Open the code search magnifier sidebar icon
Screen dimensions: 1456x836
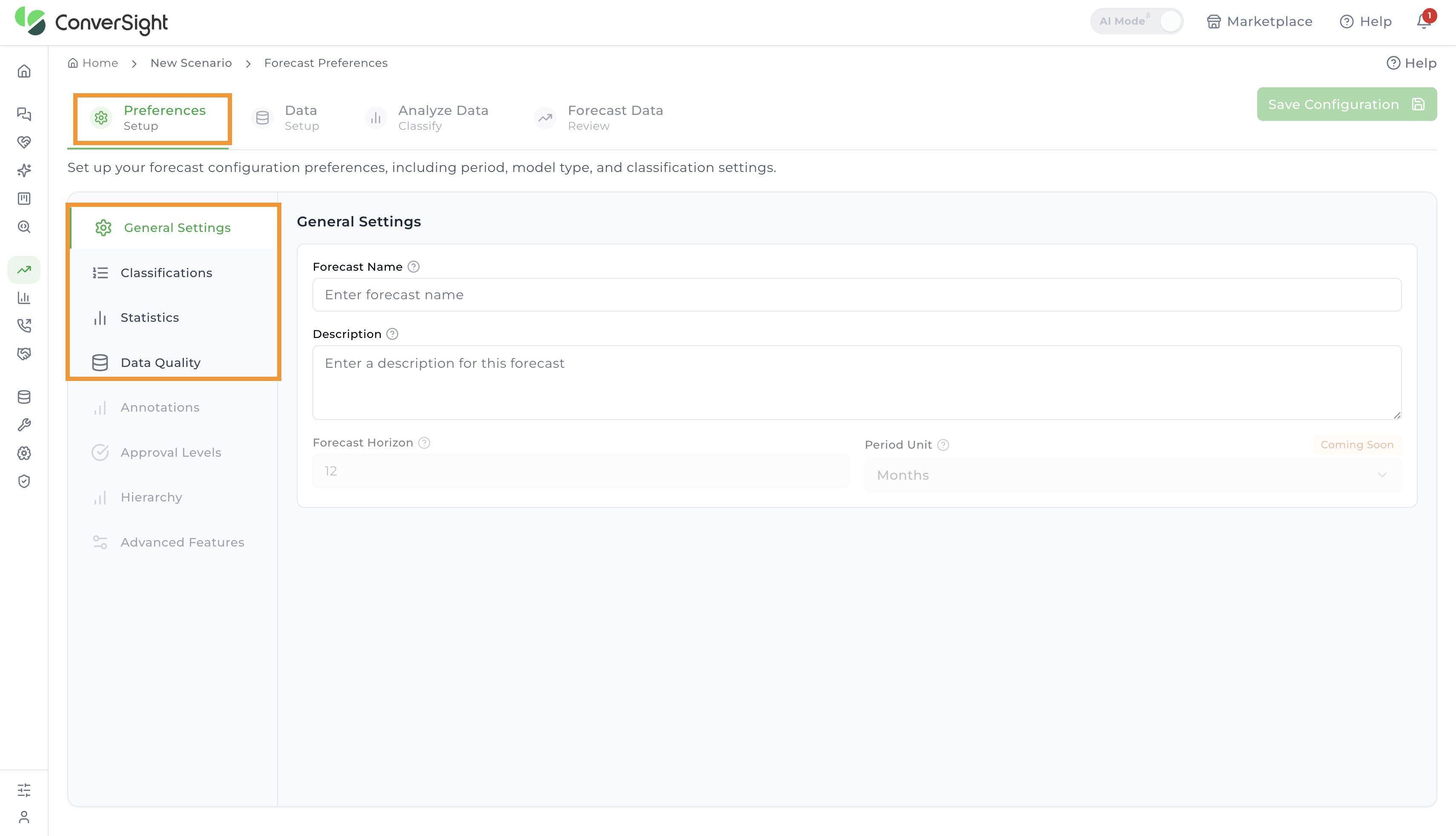pos(23,226)
